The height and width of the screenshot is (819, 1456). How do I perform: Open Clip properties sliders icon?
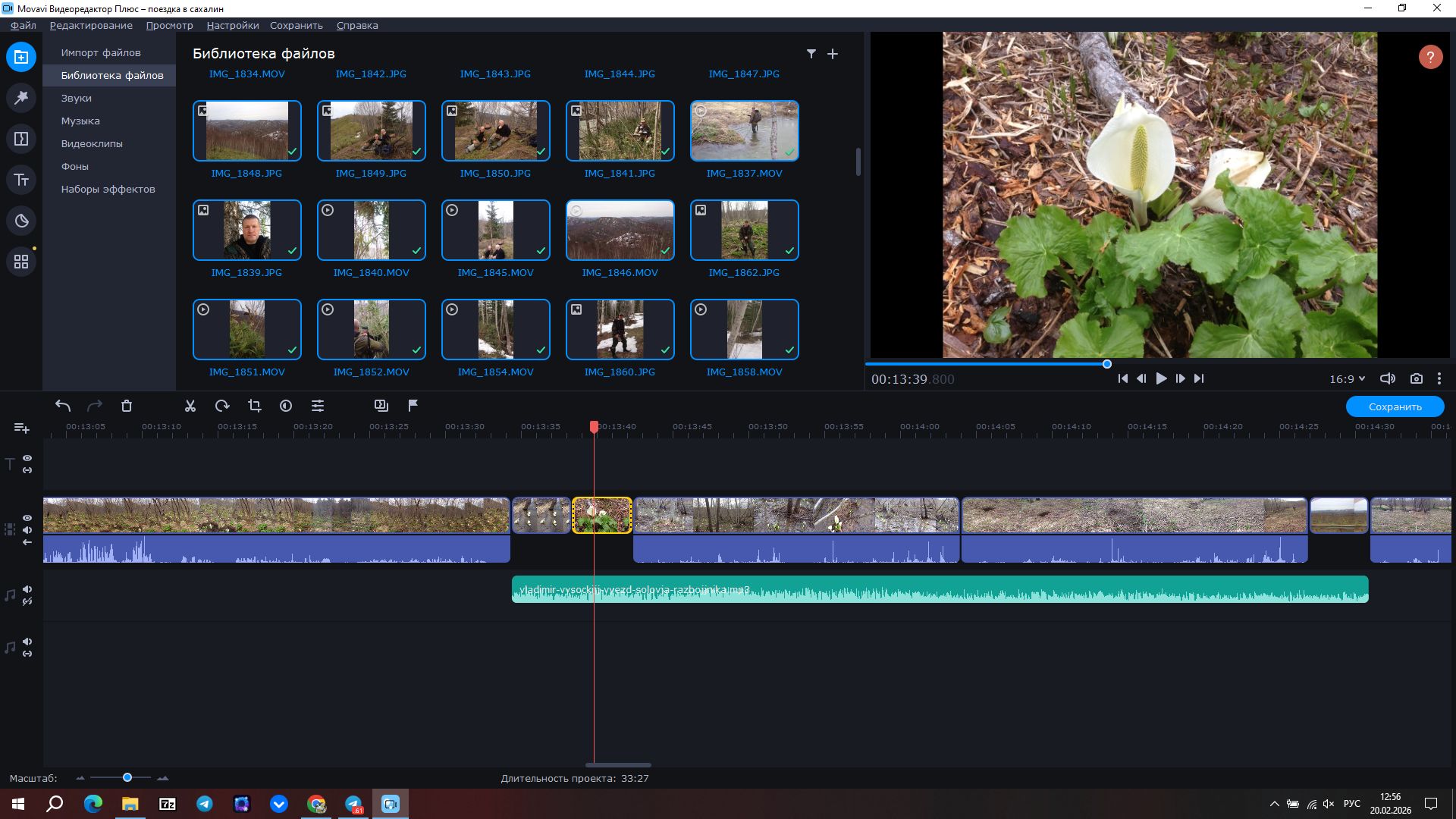coord(318,406)
